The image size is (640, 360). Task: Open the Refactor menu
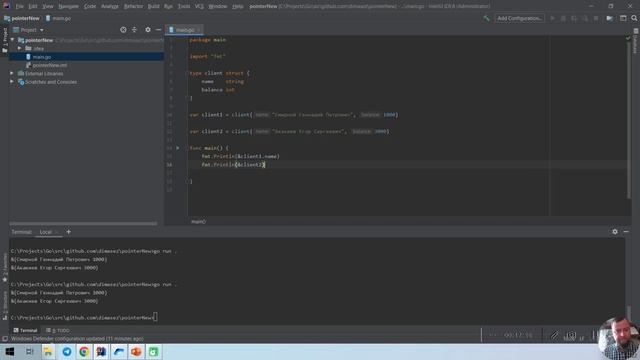133,6
